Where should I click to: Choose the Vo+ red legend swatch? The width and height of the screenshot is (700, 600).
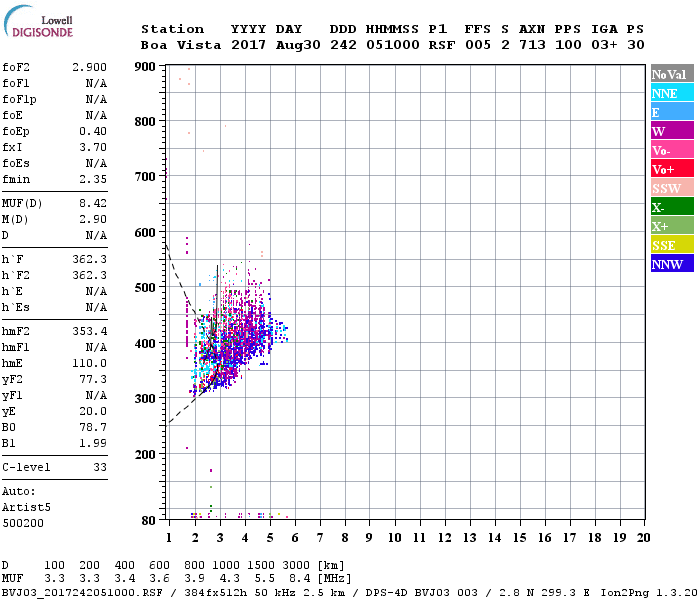point(672,169)
